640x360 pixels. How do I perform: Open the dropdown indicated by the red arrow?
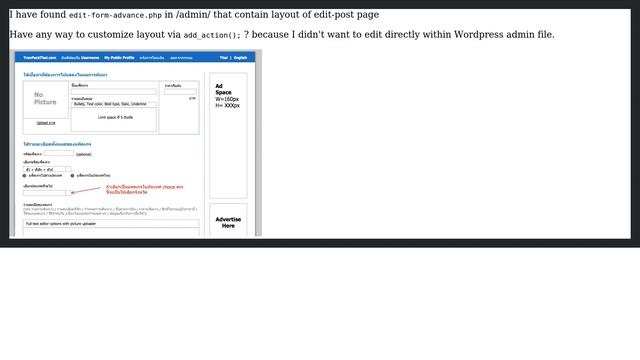pos(47,193)
